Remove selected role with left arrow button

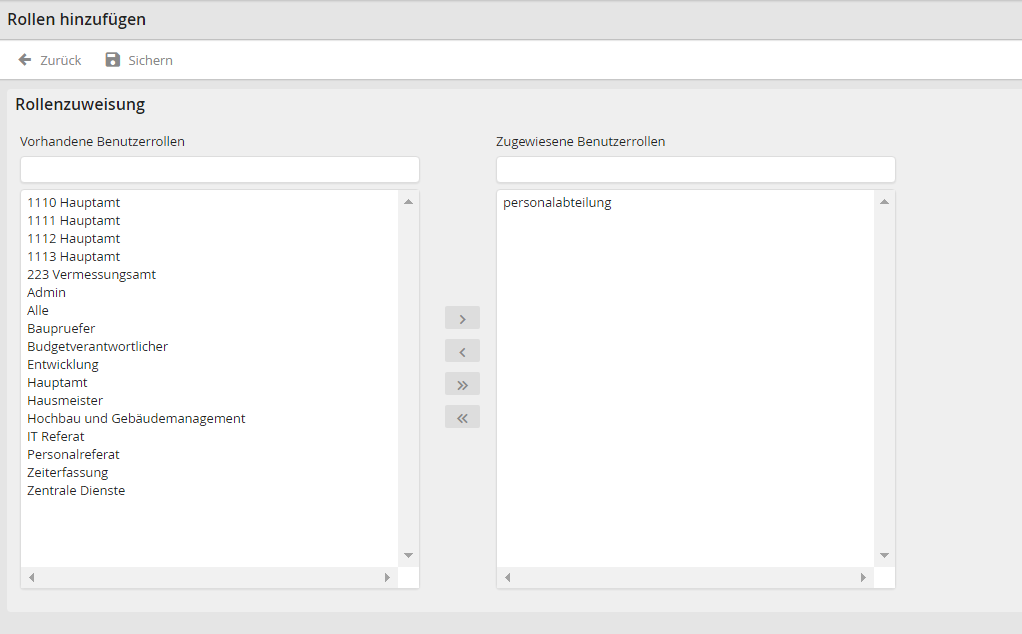462,351
